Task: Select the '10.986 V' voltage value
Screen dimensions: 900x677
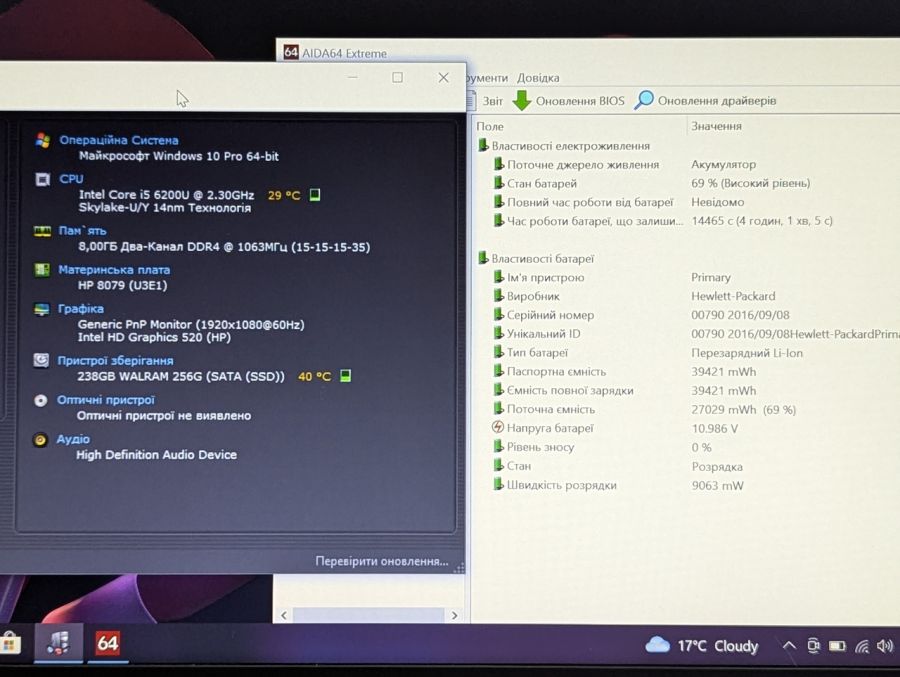Action: tap(715, 428)
